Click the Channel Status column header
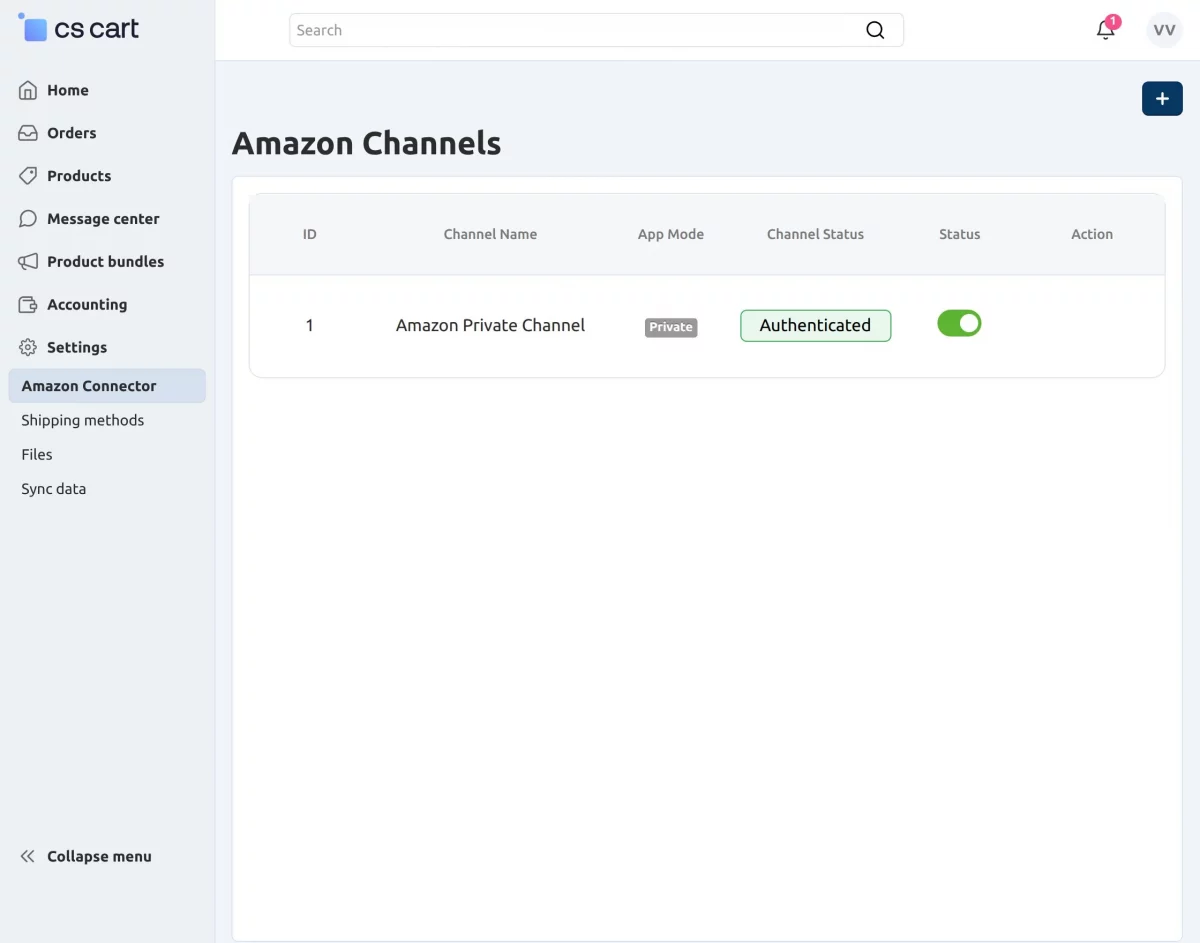This screenshot has width=1200, height=943. coord(815,234)
